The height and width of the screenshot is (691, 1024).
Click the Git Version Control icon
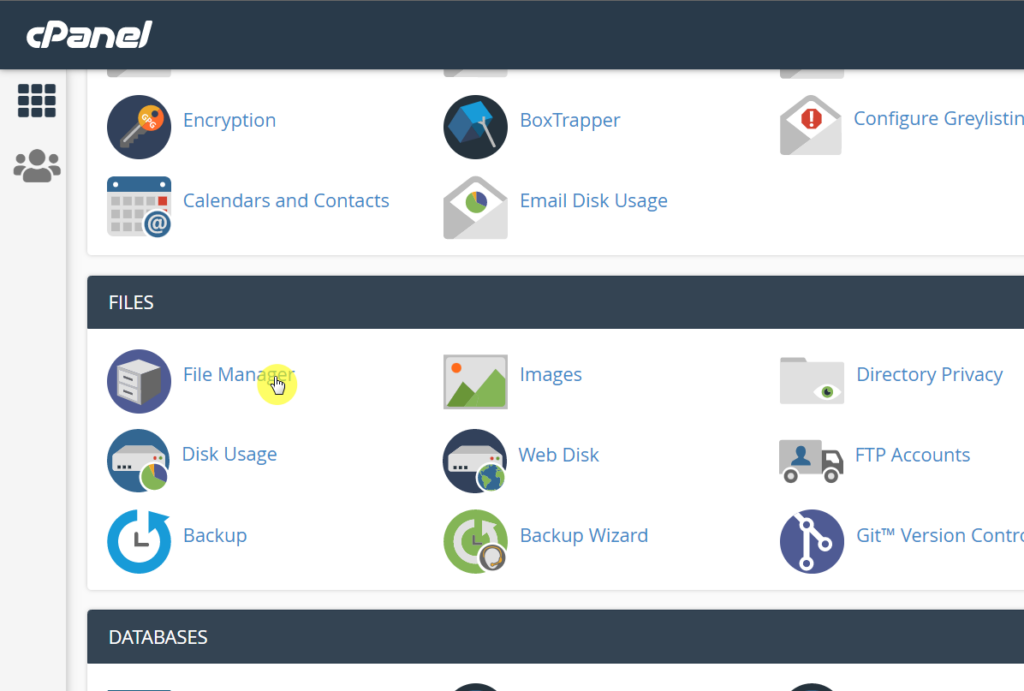pyautogui.click(x=812, y=541)
